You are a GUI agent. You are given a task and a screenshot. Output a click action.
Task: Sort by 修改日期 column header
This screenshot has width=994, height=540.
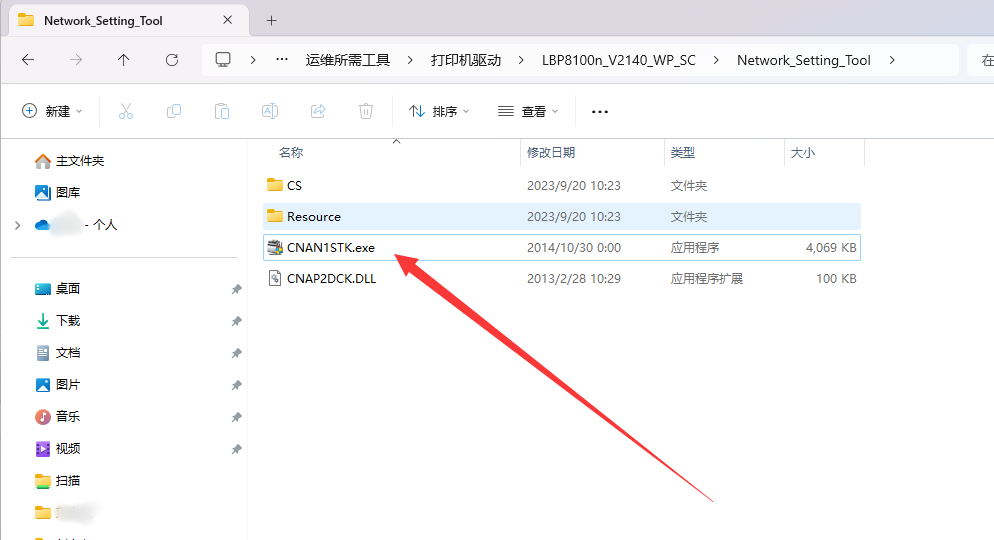[x=551, y=153]
